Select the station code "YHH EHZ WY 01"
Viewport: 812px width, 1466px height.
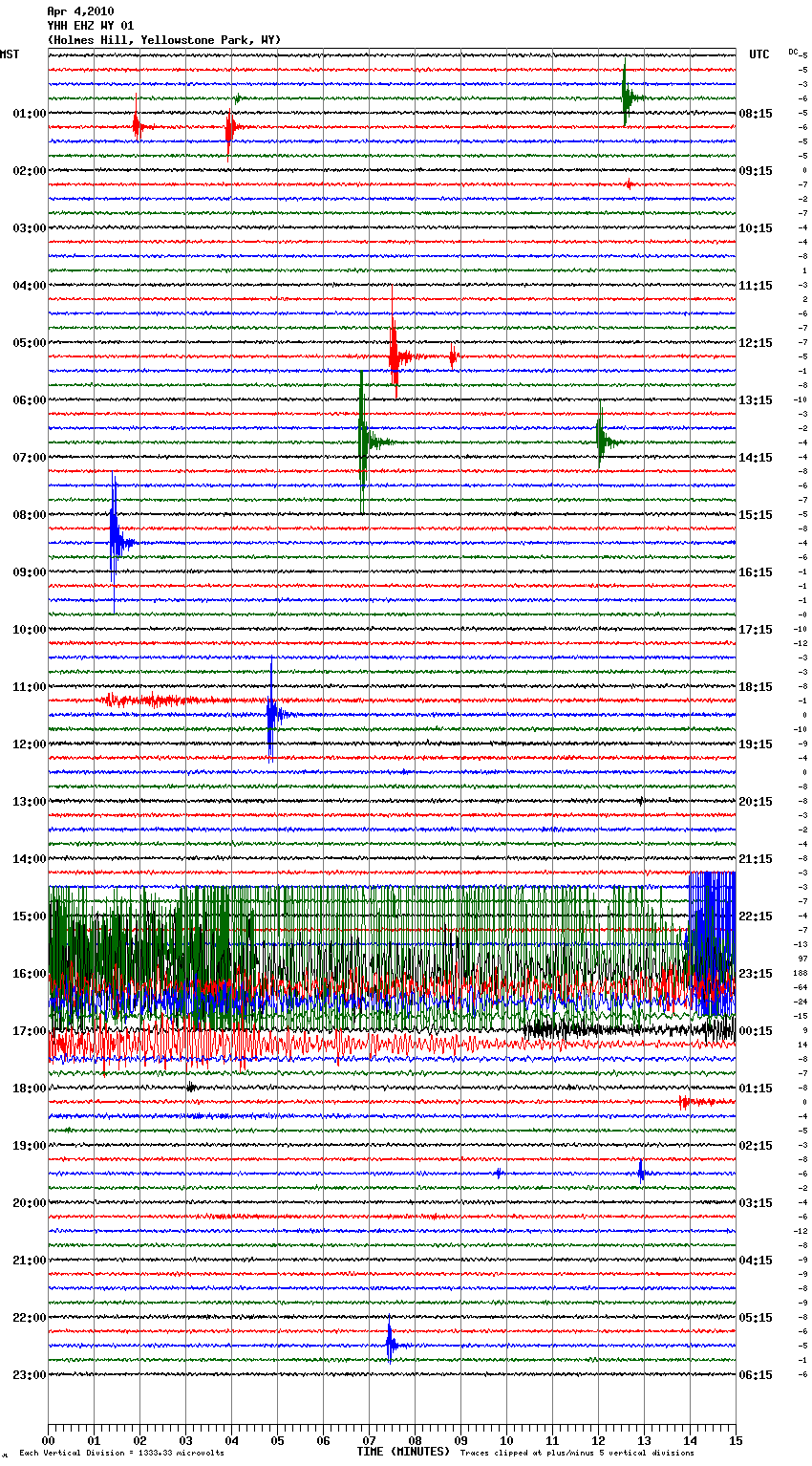coord(91,26)
